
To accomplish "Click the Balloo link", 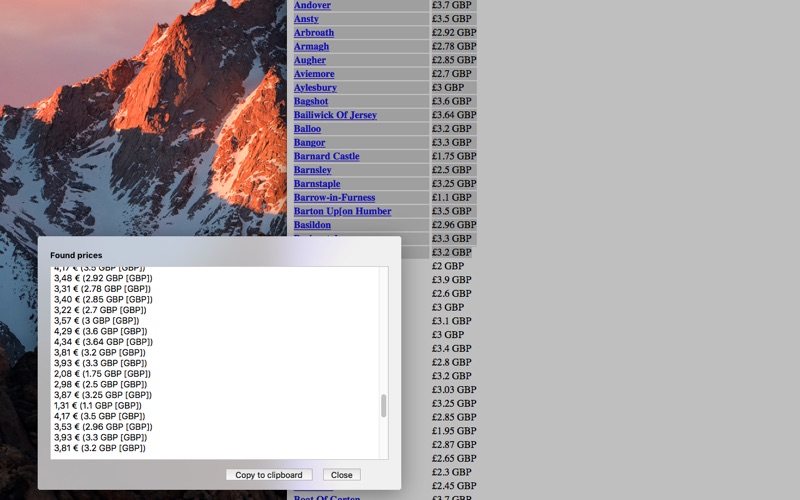I will (307, 129).
